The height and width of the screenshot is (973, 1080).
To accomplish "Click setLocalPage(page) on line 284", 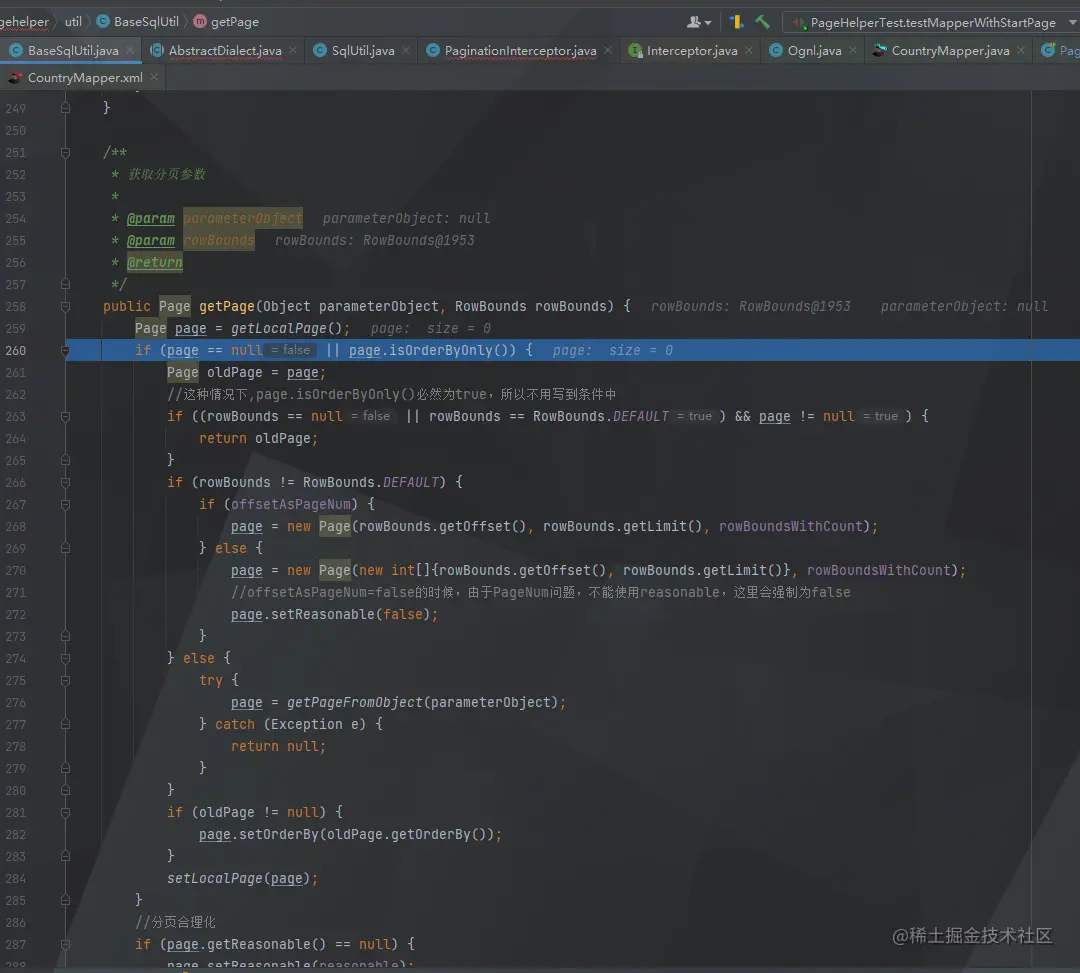I will (238, 879).
